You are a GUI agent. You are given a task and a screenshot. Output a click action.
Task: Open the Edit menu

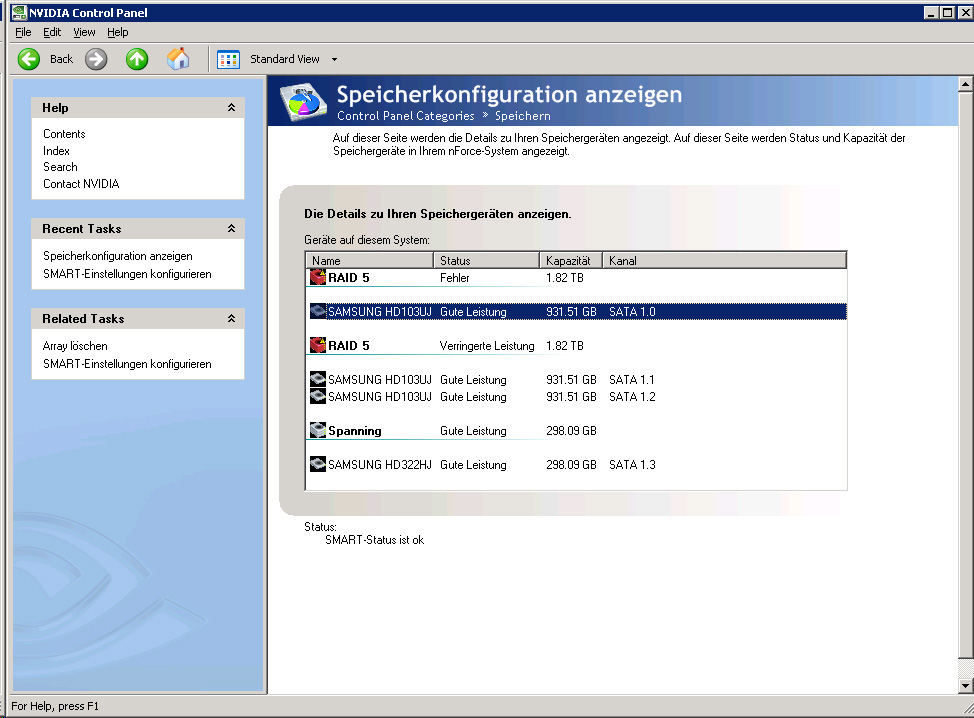pos(52,32)
